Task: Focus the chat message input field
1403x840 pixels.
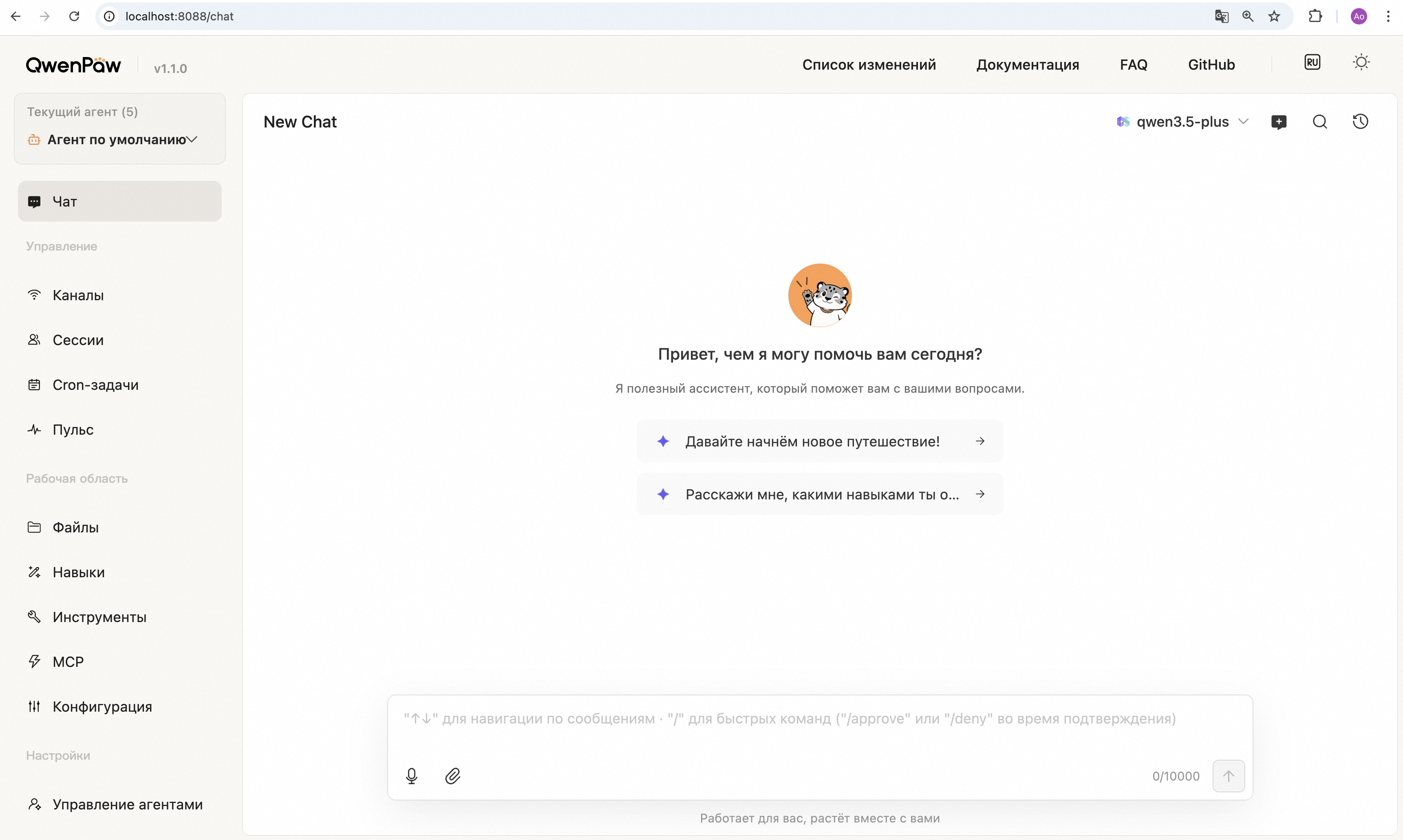Action: click(x=819, y=719)
